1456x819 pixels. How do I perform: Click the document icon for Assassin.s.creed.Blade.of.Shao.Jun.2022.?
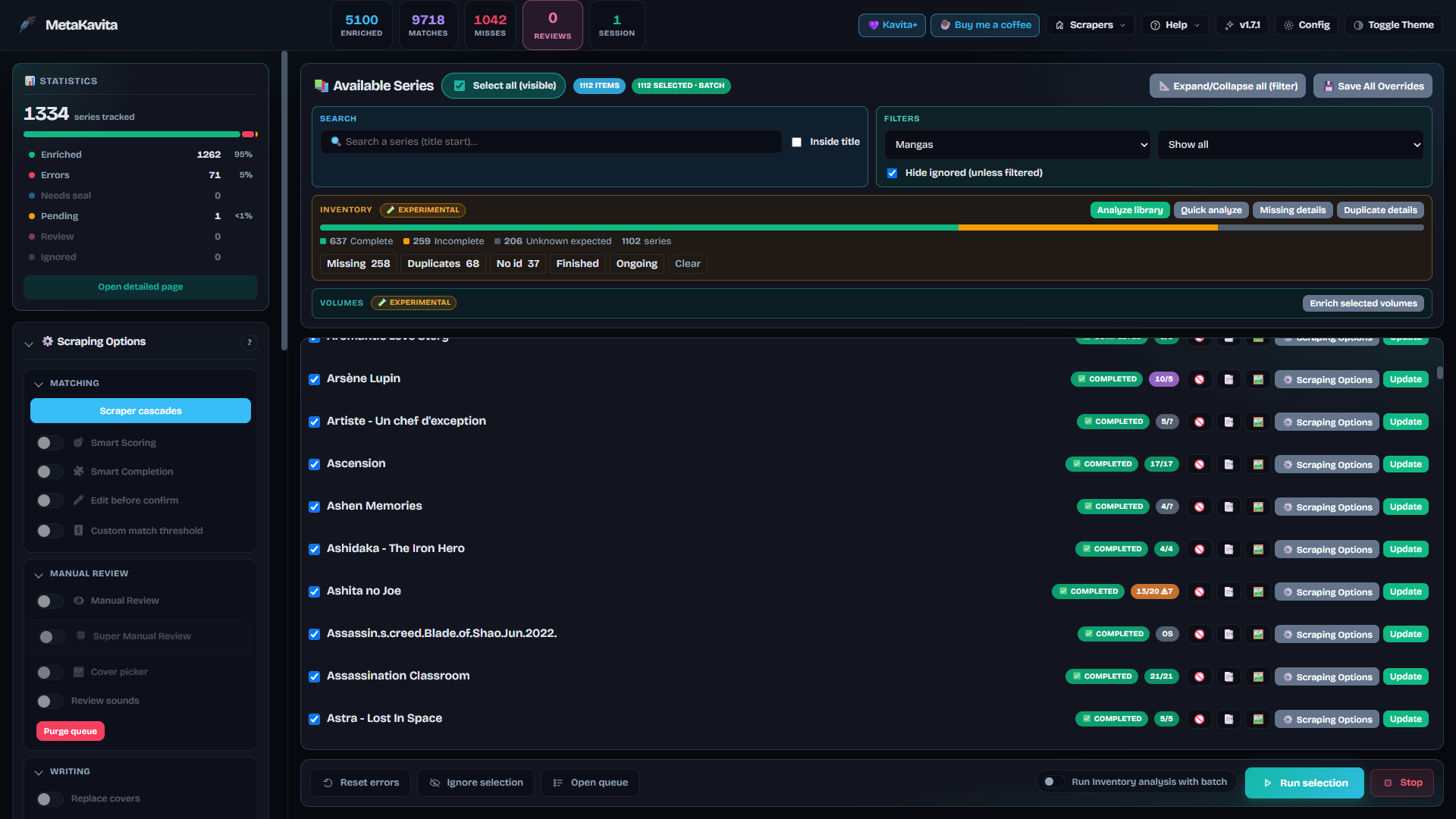(x=1228, y=634)
